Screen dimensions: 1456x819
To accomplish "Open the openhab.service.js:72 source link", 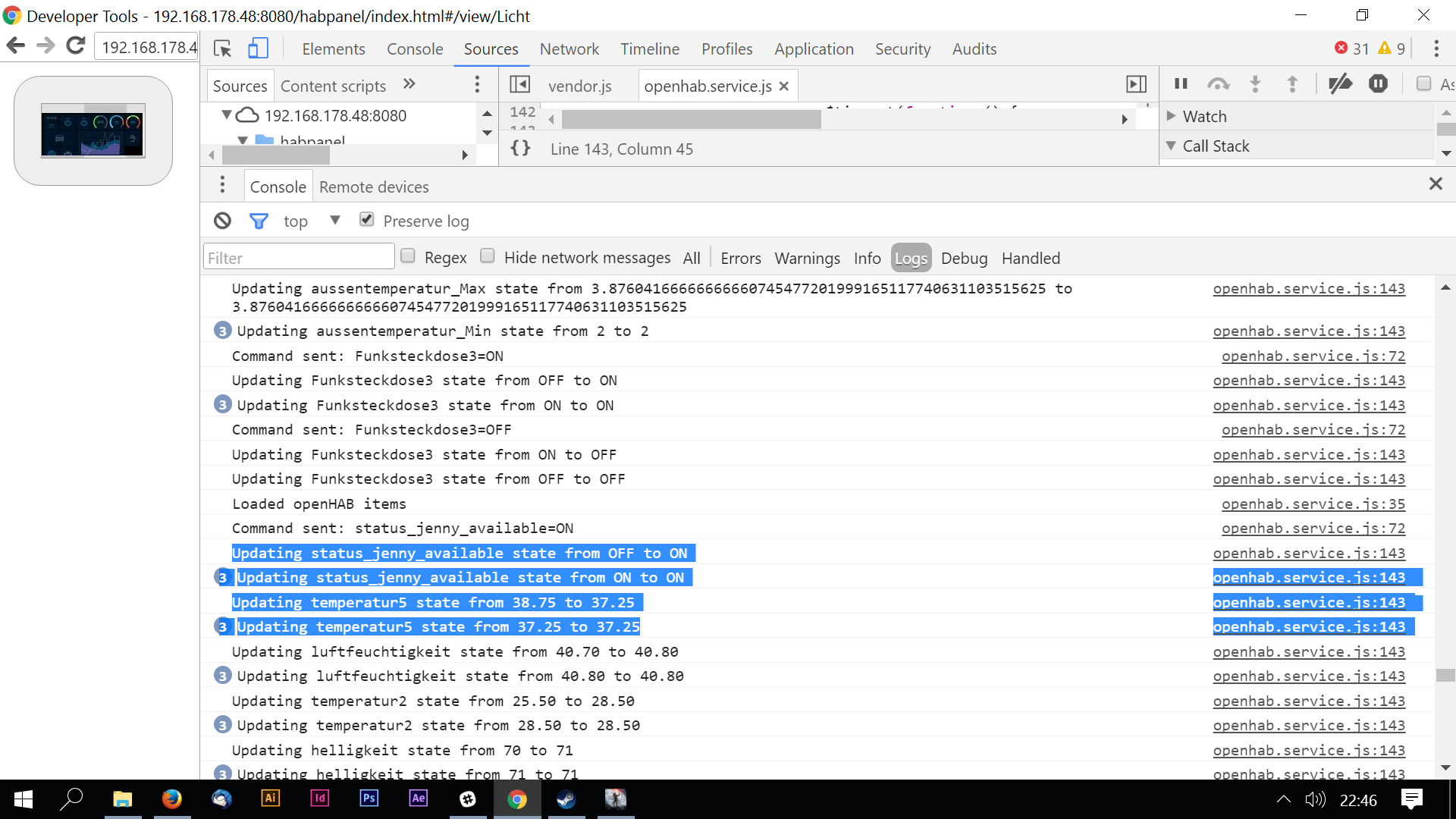I will click(x=1313, y=356).
